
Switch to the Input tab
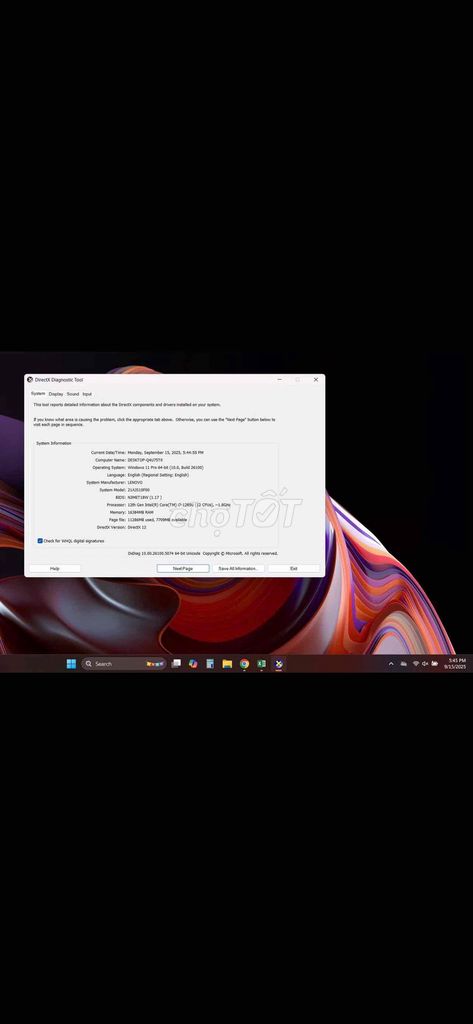tap(87, 394)
